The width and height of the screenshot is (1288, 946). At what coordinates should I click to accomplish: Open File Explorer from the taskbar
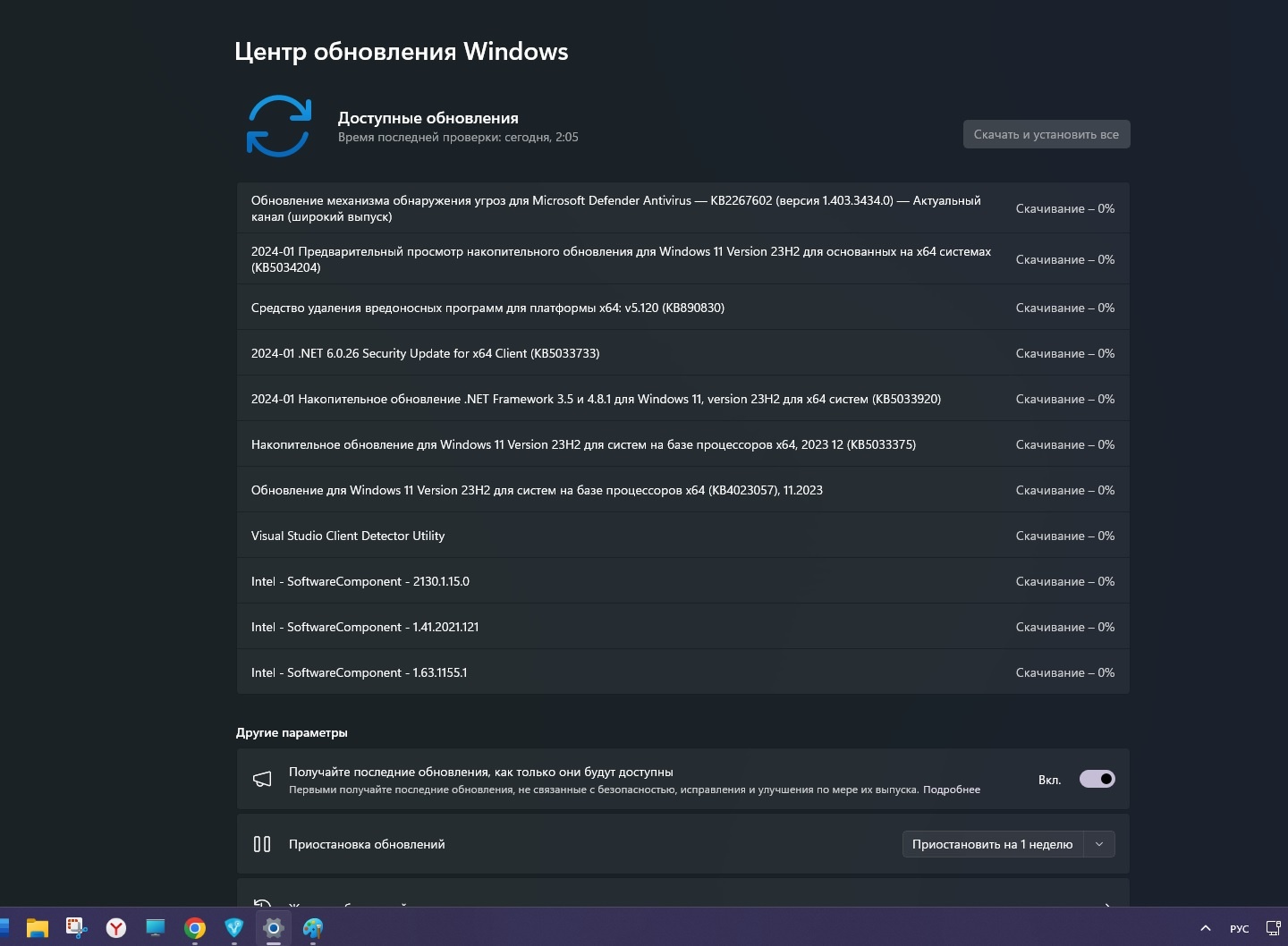[x=37, y=928]
